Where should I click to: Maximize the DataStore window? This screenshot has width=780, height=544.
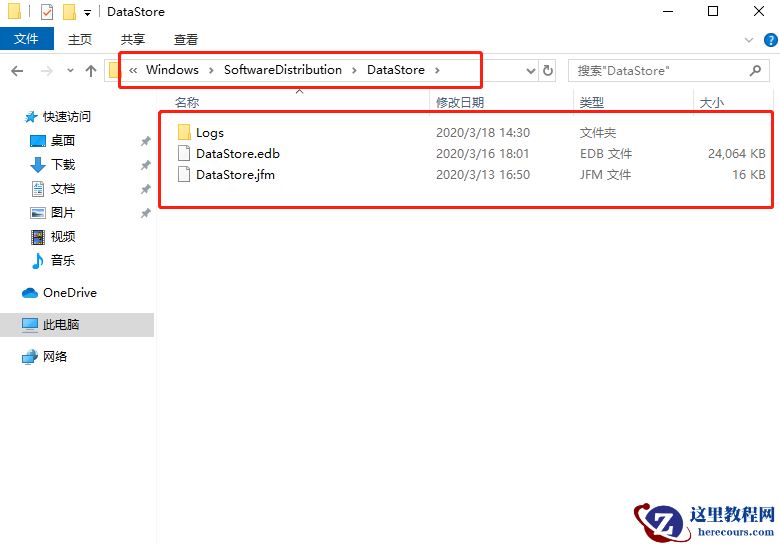coord(713,11)
